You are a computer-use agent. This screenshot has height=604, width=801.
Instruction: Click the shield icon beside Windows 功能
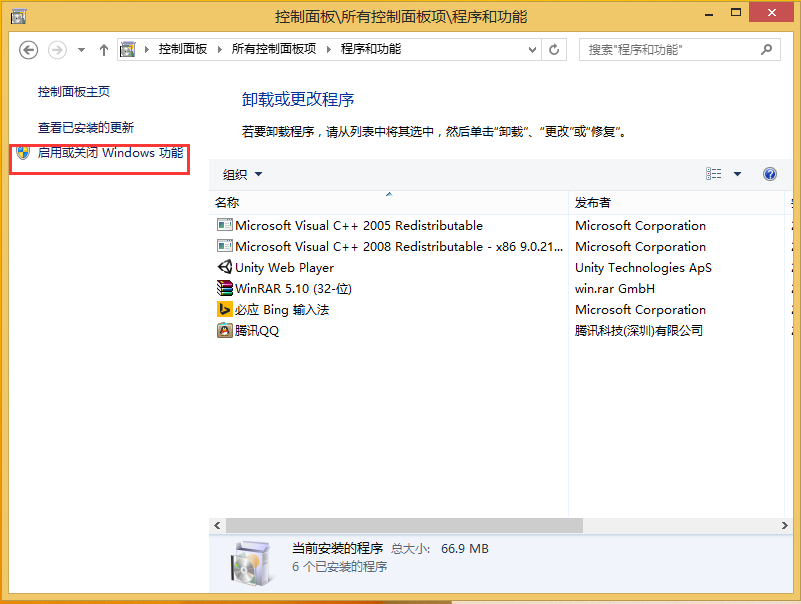pos(22,153)
